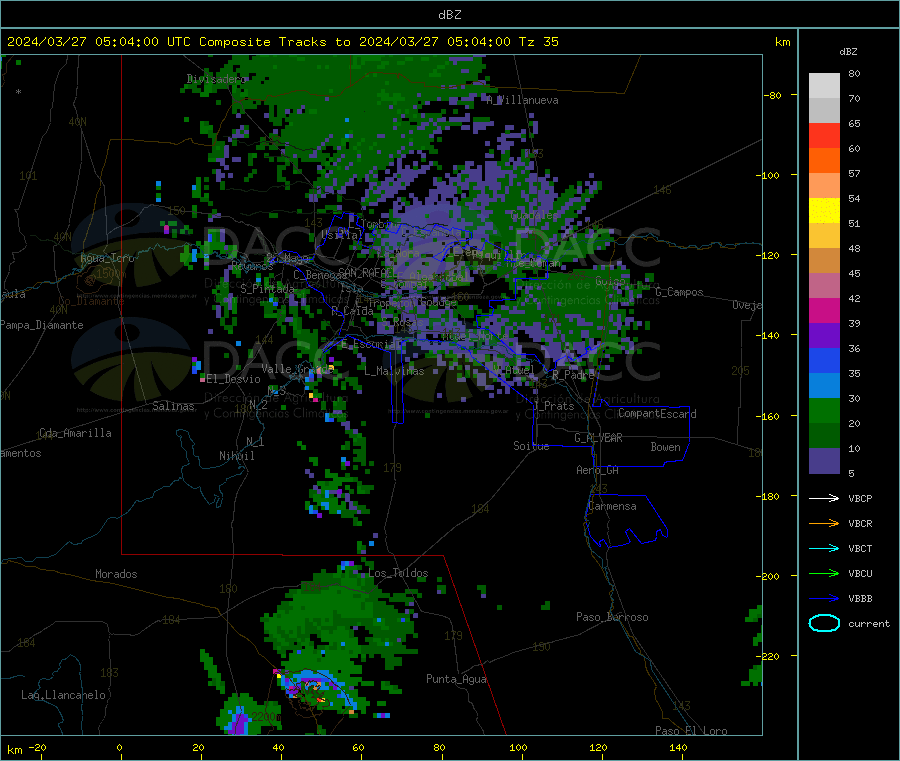Click the '-80' km vertical axis tick

click(772, 95)
